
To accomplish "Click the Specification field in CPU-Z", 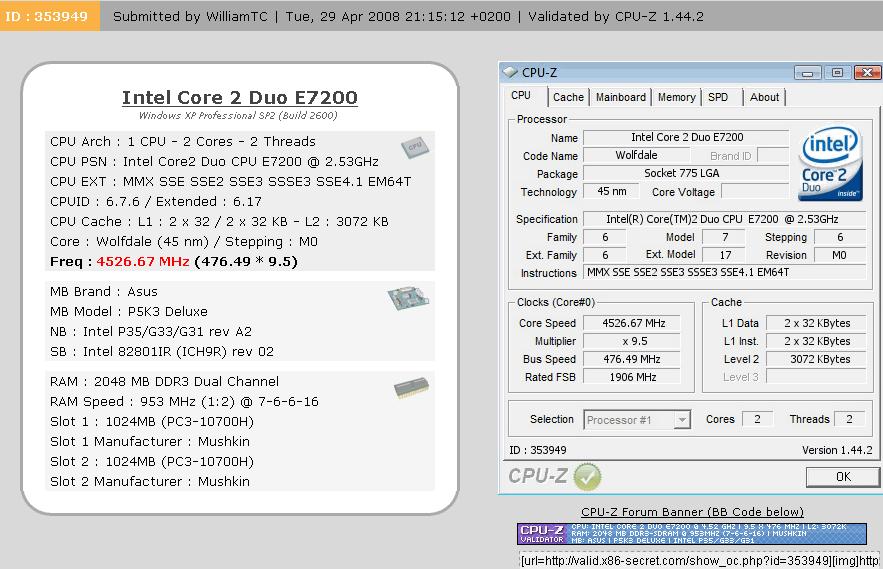I will click(x=725, y=219).
